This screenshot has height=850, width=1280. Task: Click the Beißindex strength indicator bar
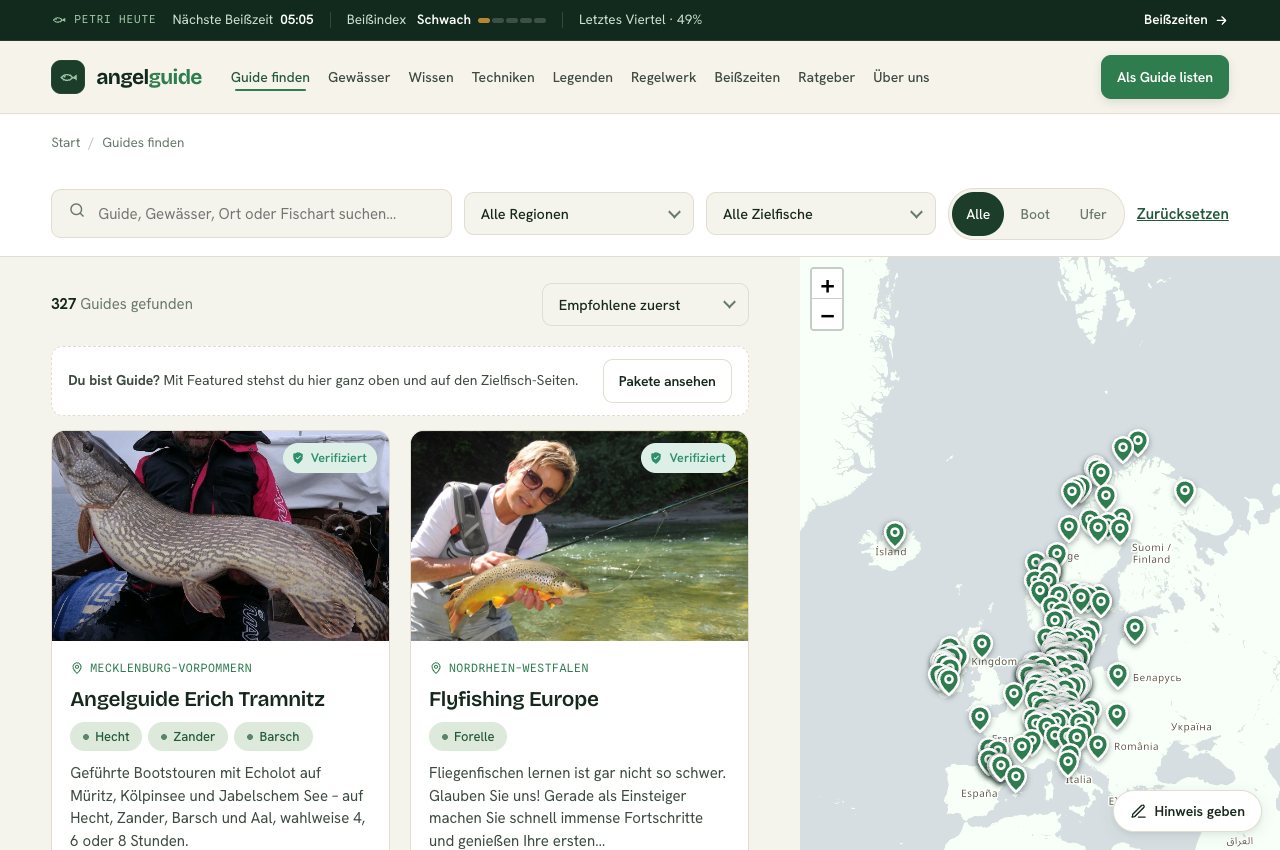(512, 20)
